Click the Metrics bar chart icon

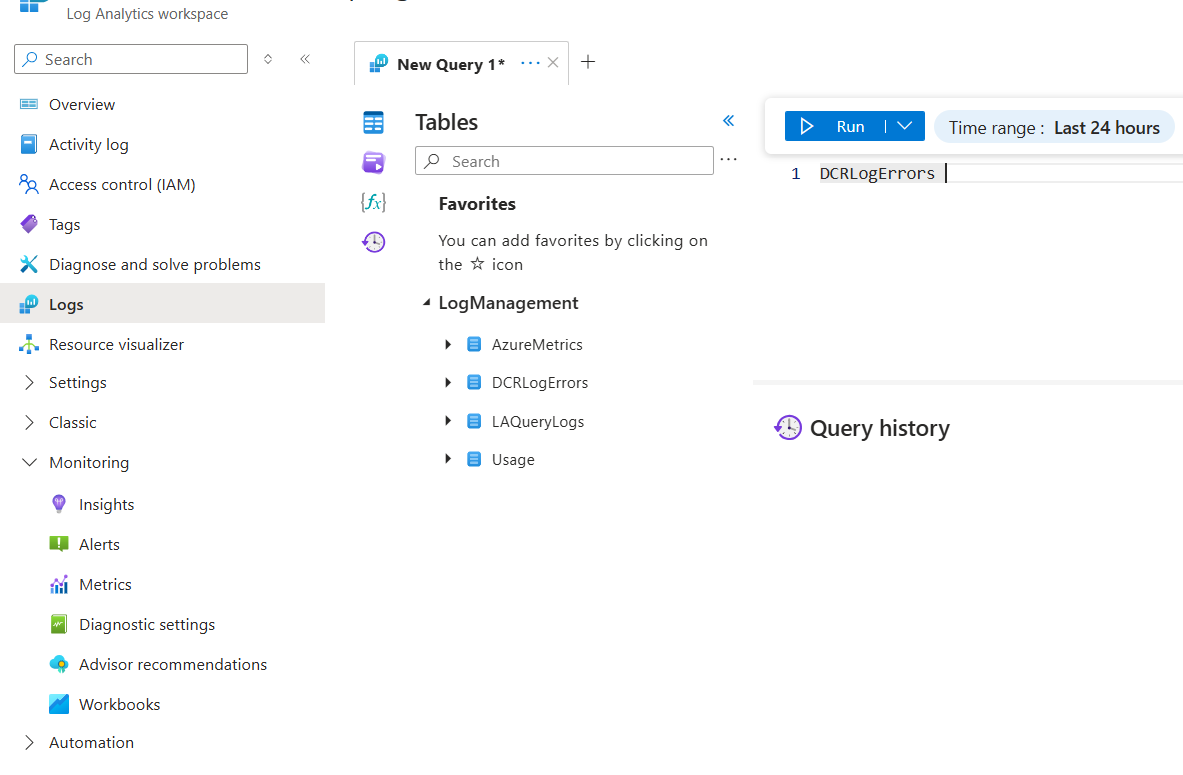[59, 584]
